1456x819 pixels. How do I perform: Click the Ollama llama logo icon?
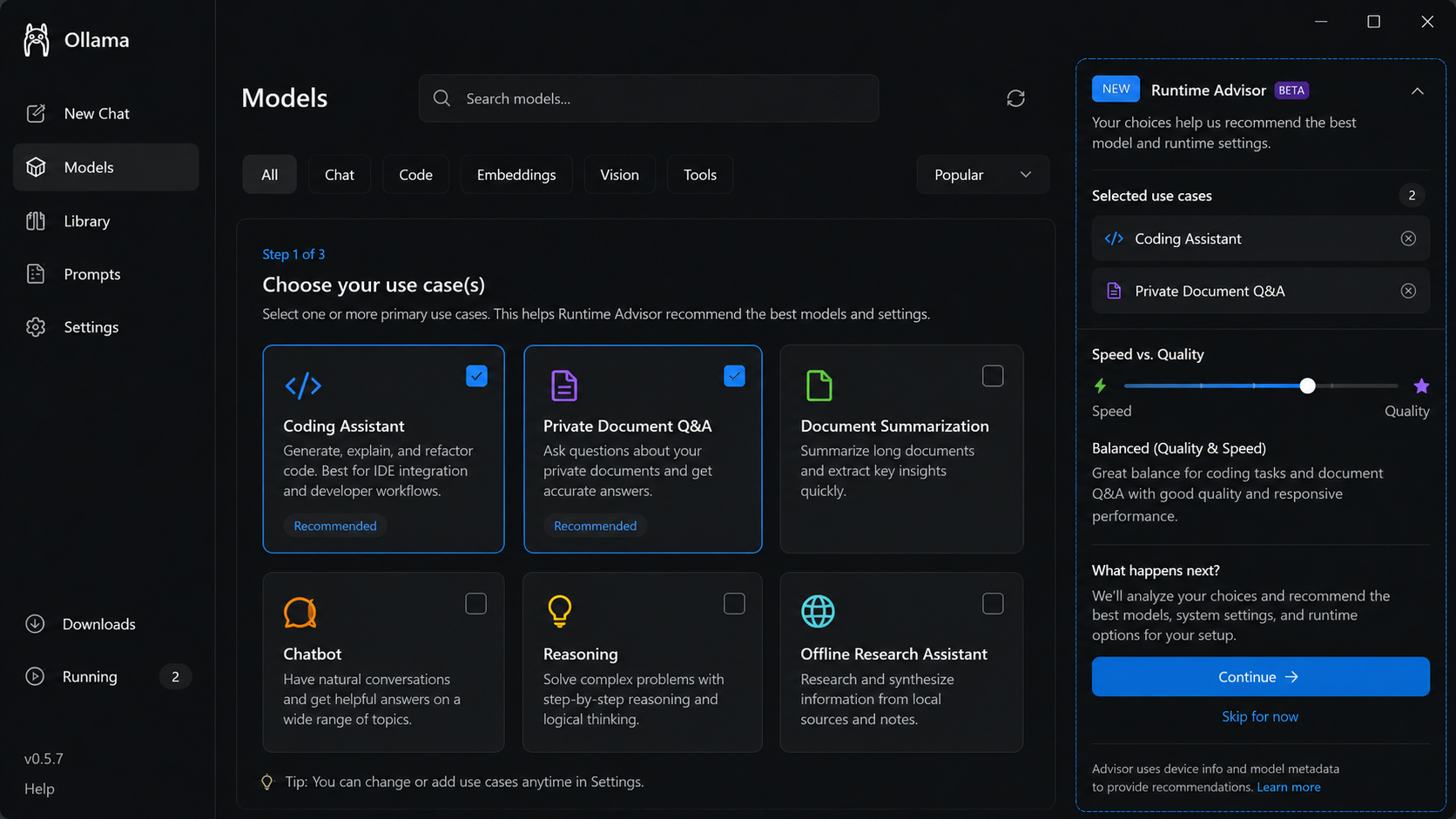(37, 40)
